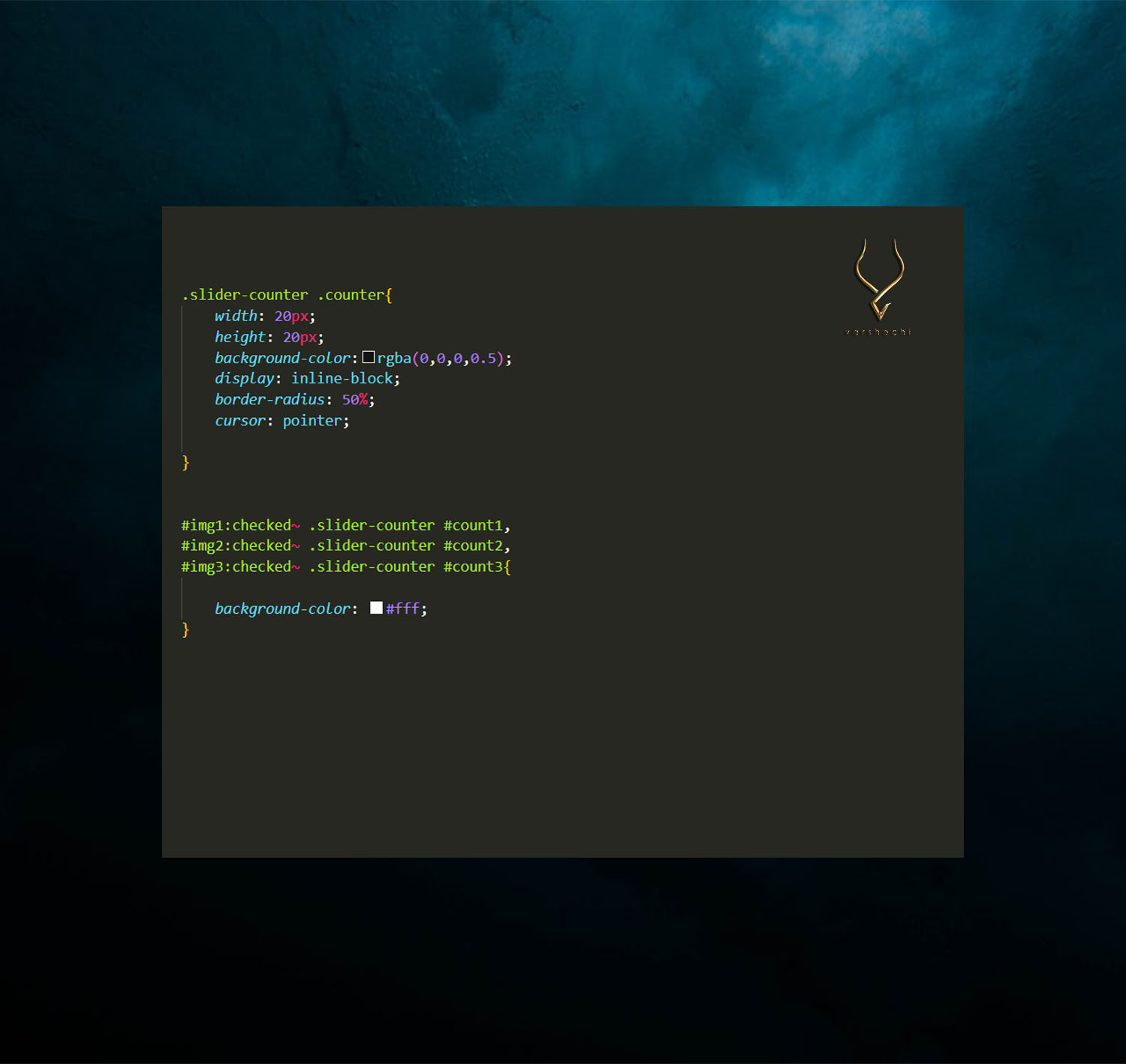Click the #img1:checked selector
The width and height of the screenshot is (1126, 1064).
click(x=236, y=525)
